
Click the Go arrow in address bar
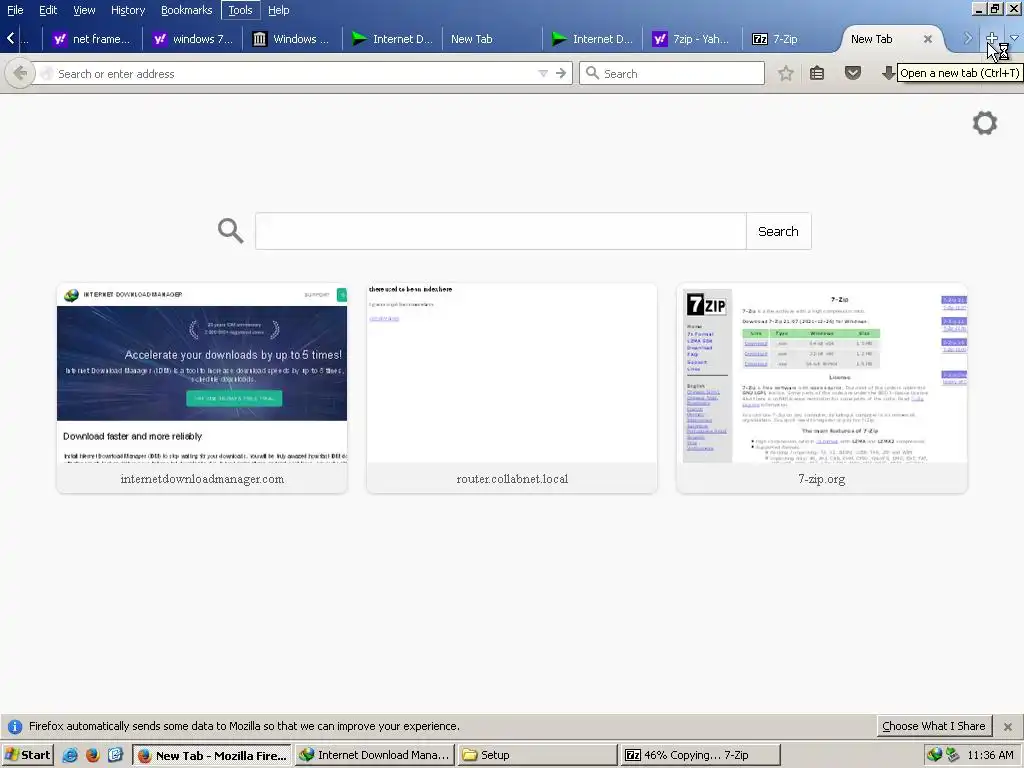tap(561, 74)
